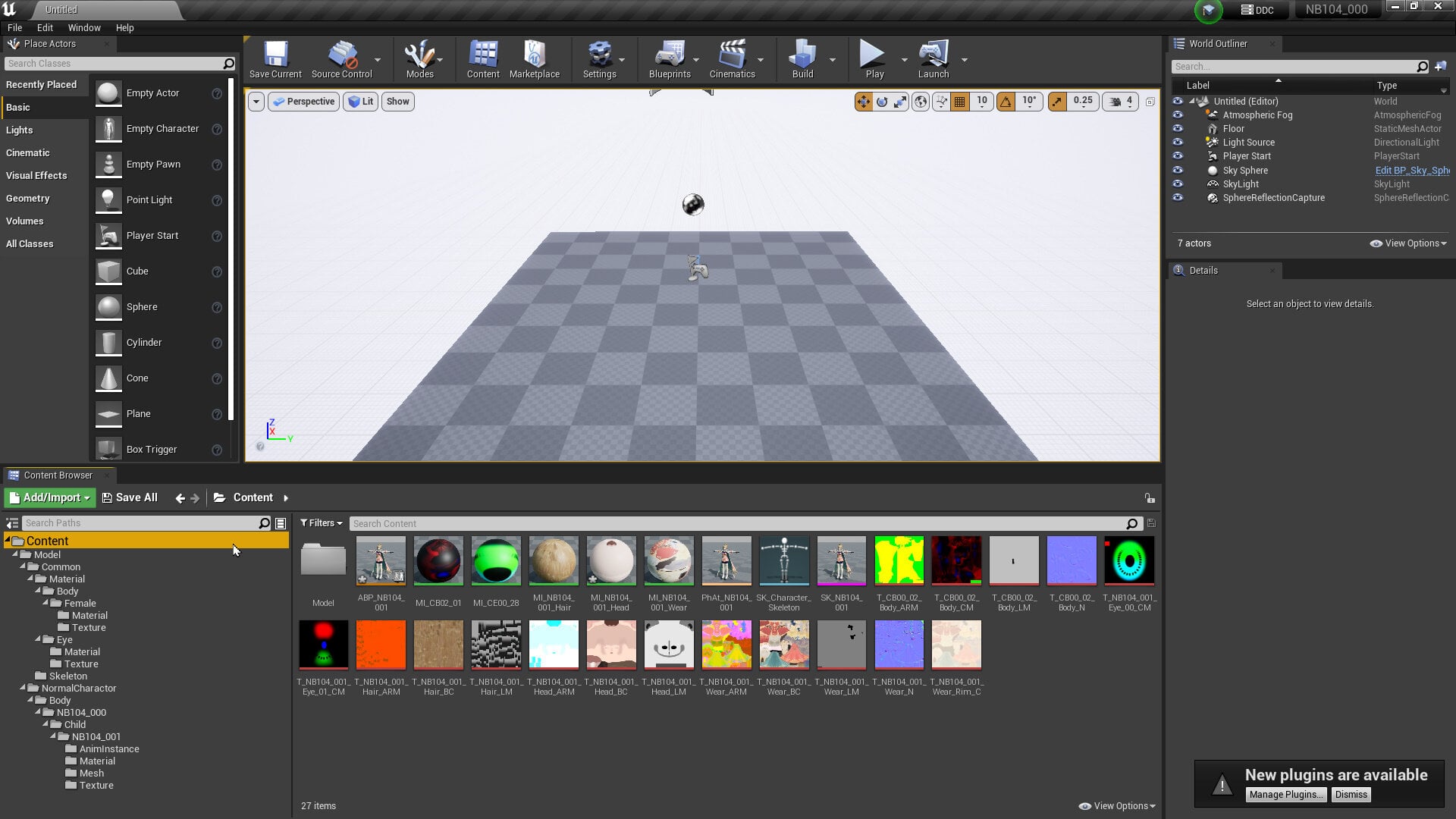Open the Help menu
Screen dimensions: 1456x819
tap(124, 27)
